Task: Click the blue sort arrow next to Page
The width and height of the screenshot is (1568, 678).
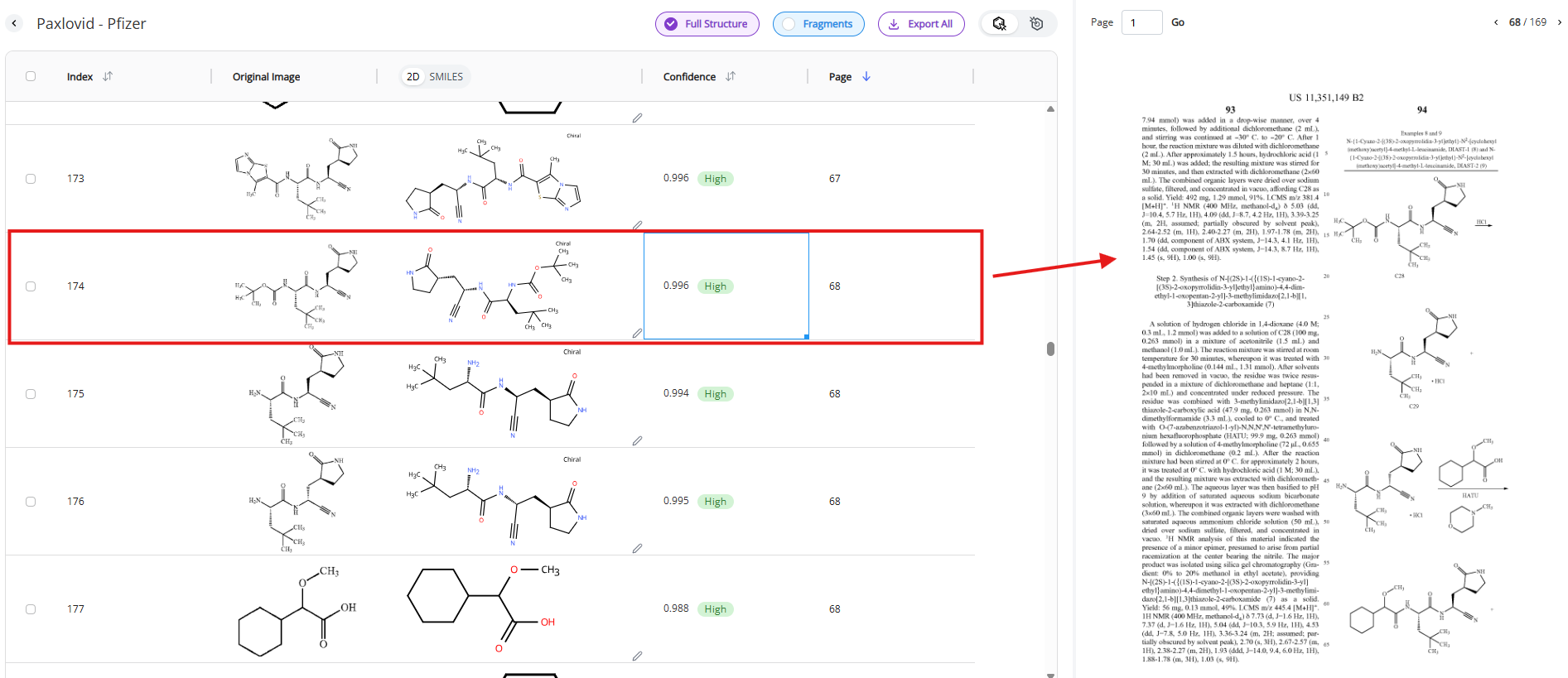Action: [x=866, y=76]
